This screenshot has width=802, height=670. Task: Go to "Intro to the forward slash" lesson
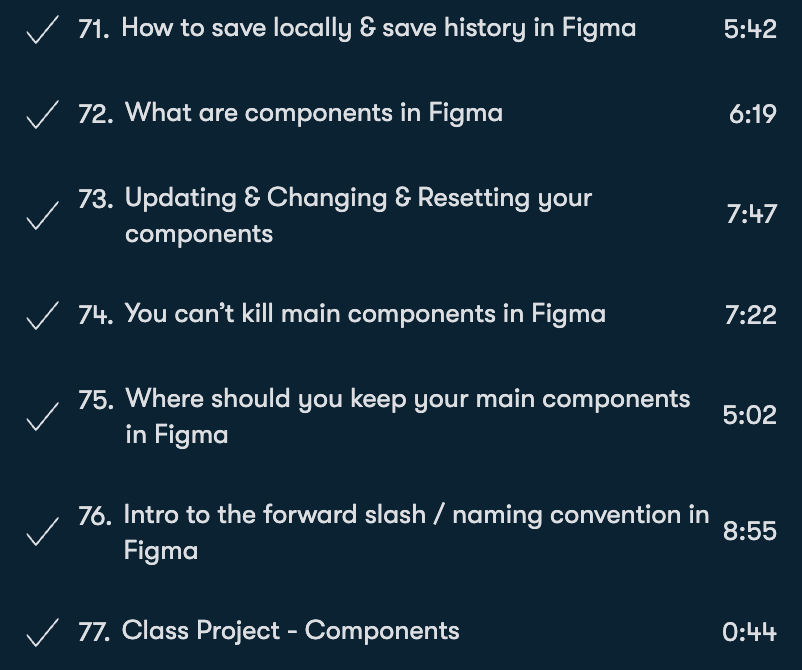point(415,532)
